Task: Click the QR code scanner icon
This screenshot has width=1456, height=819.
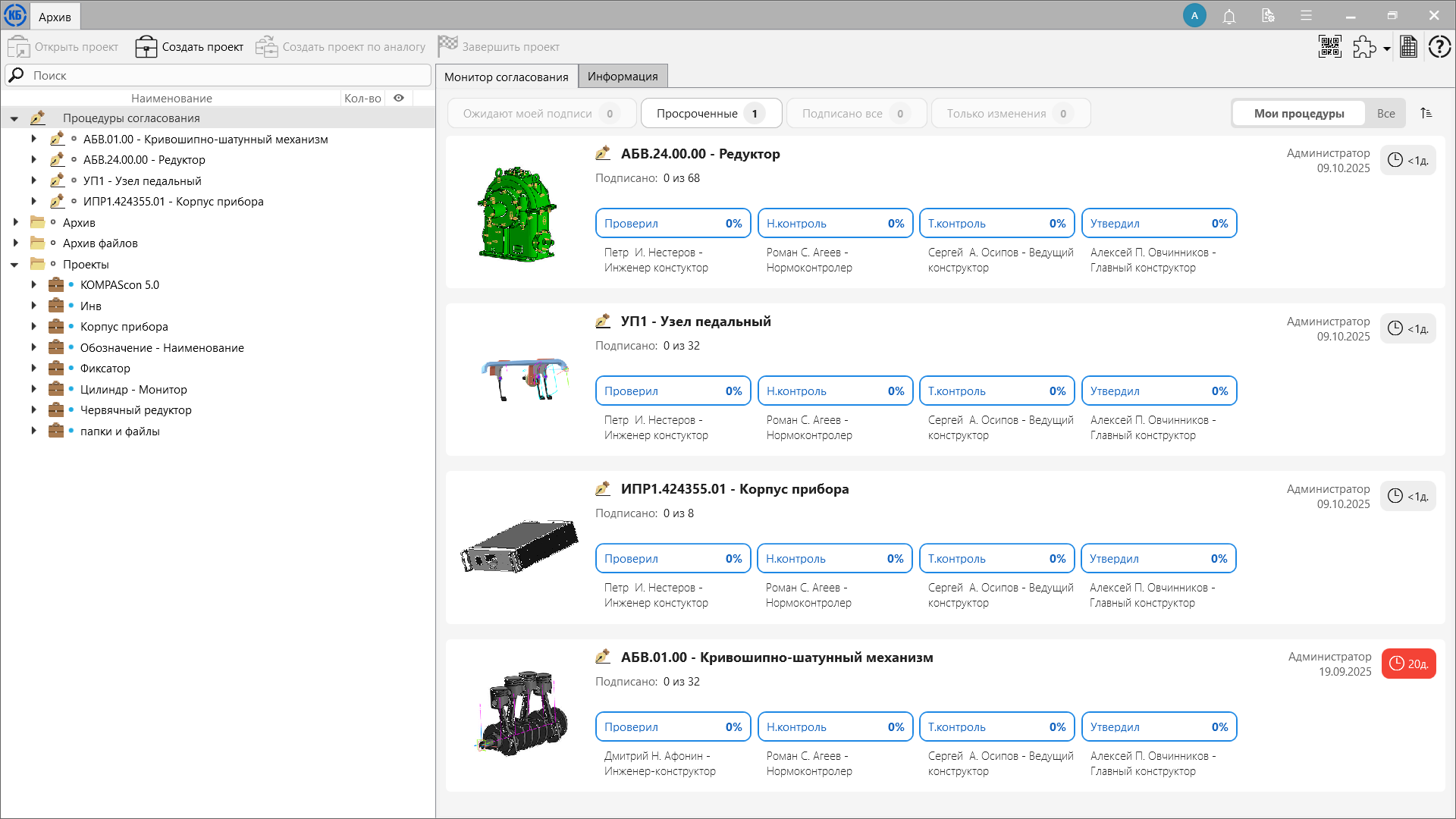Action: click(1329, 46)
